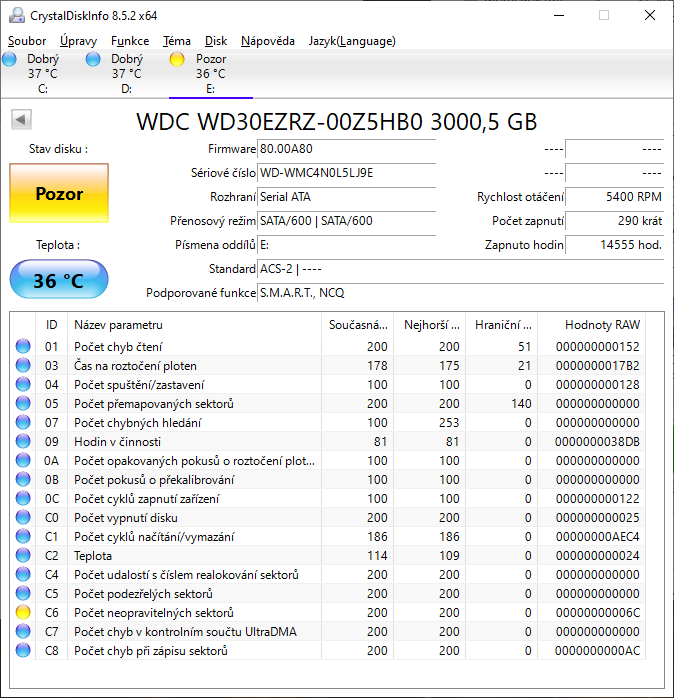
Task: Click the blue status icon for ID 04
Action: click(x=23, y=384)
